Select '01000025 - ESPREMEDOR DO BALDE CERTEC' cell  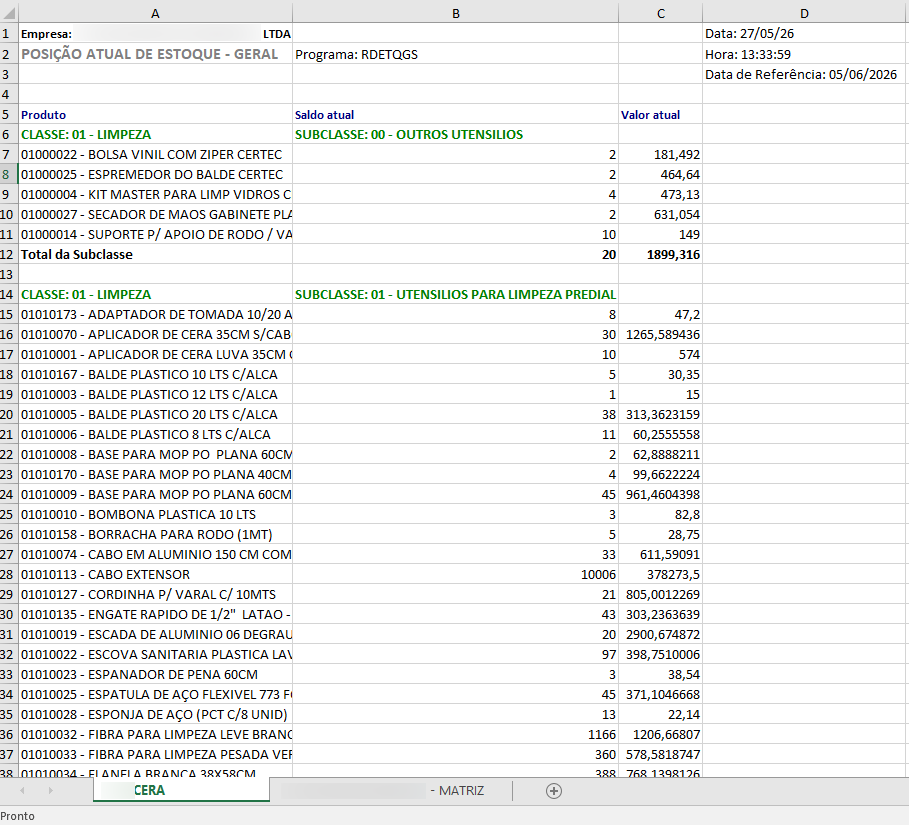[155, 175]
